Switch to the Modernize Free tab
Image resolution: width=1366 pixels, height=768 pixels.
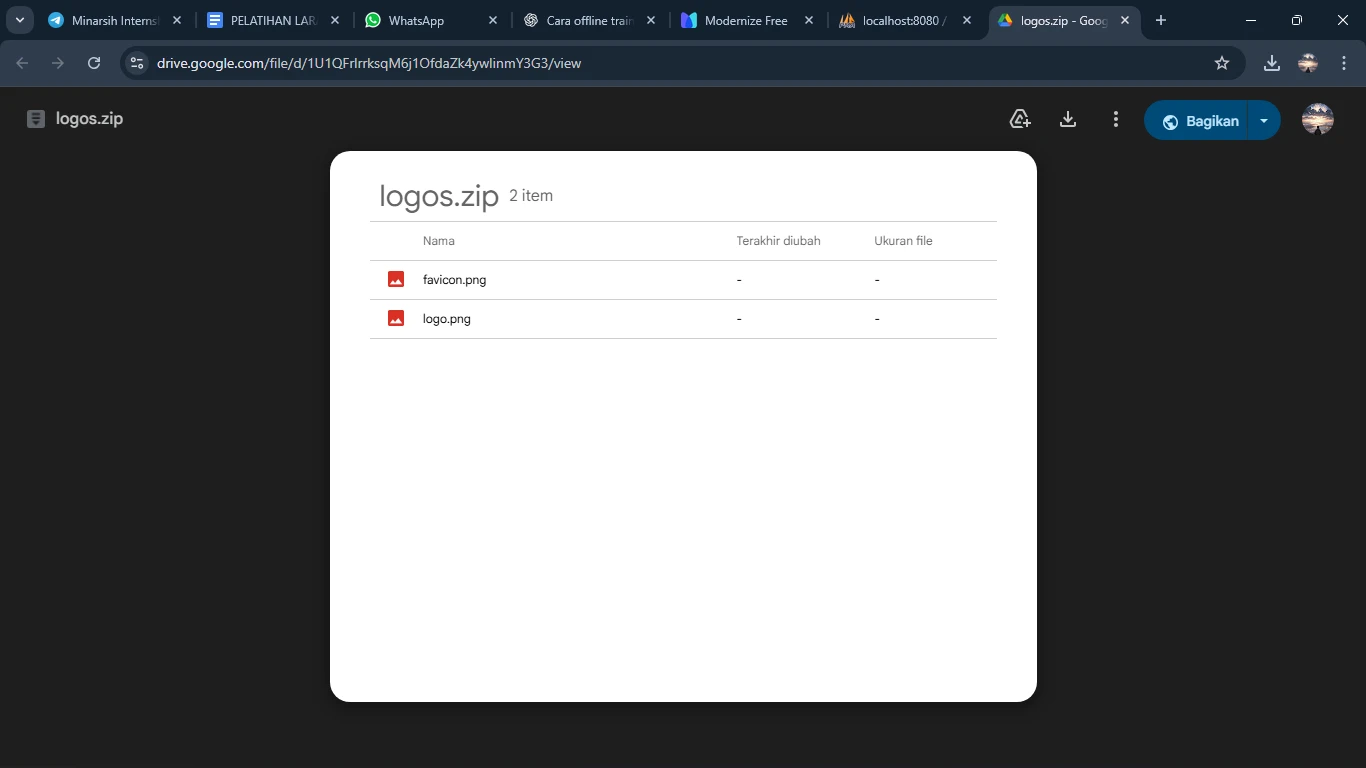coord(745,20)
